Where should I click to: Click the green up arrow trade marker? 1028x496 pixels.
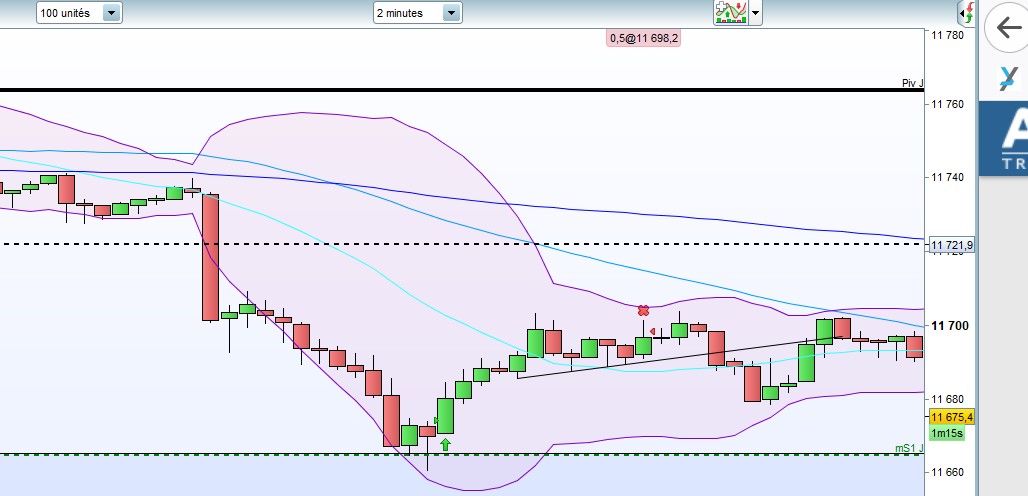tap(446, 445)
